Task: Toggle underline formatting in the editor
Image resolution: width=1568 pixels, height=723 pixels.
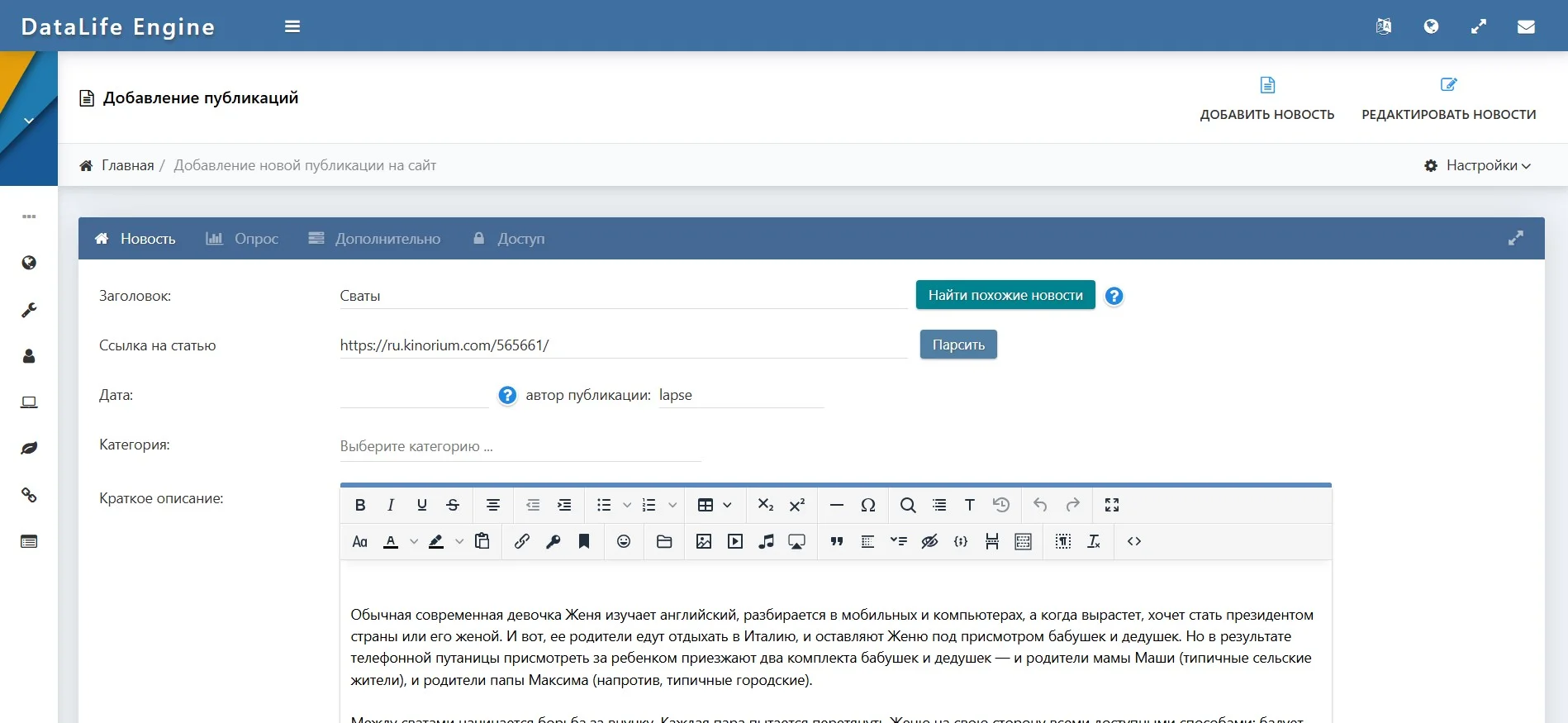Action: (x=422, y=505)
